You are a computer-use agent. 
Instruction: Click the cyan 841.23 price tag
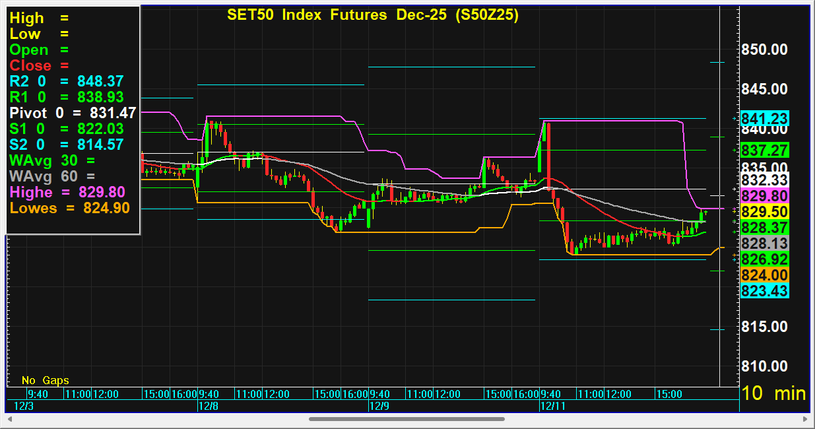(765, 118)
